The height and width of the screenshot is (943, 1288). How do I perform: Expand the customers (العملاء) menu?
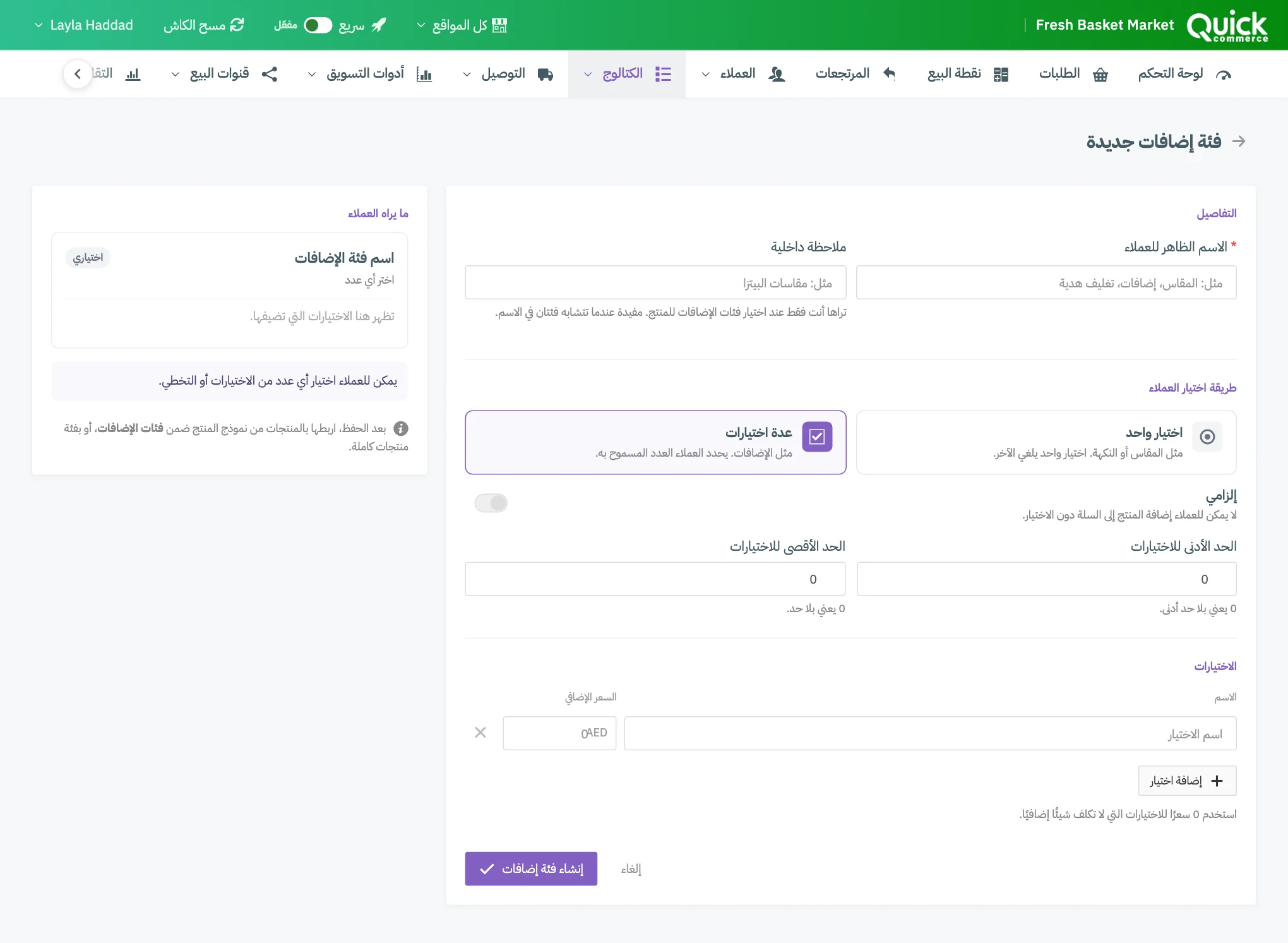coord(743,75)
